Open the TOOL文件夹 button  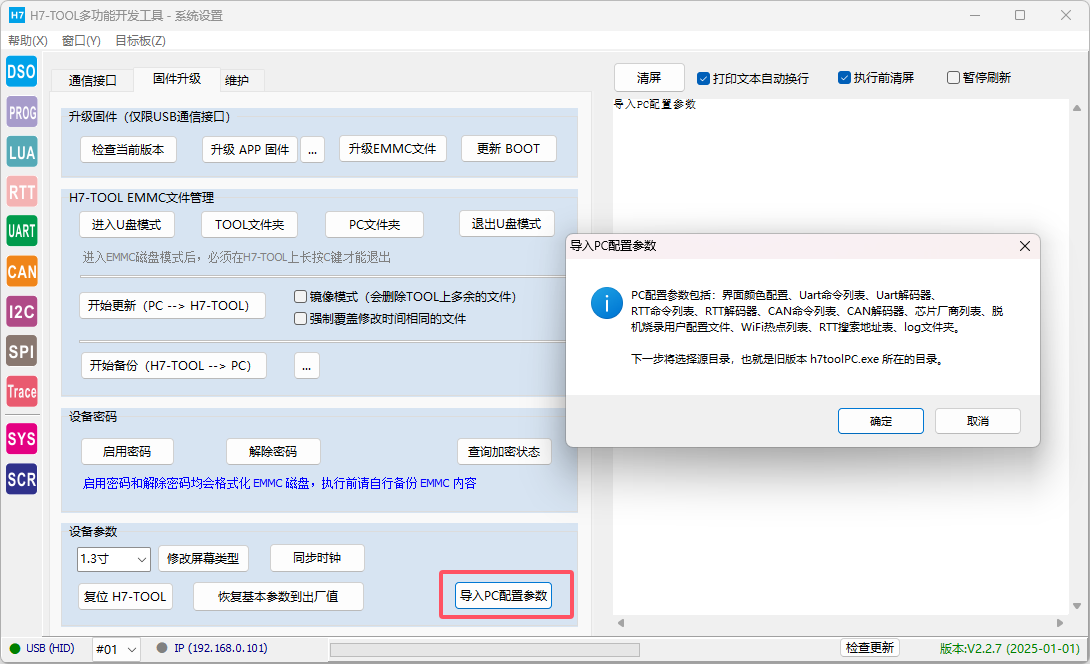(250, 225)
